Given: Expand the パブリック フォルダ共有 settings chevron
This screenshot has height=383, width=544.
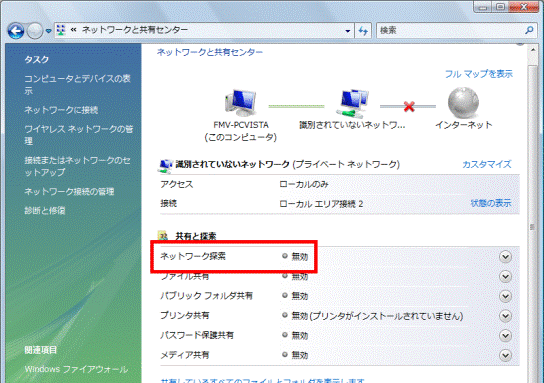Looking at the screenshot, I should (x=505, y=296).
